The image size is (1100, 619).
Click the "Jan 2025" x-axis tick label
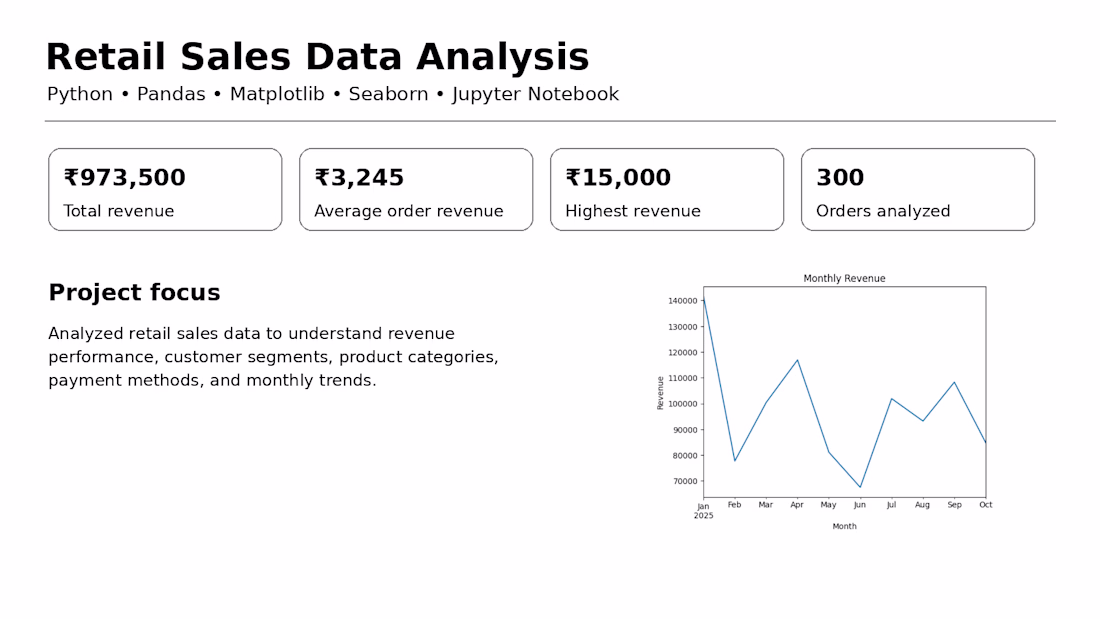coord(704,511)
